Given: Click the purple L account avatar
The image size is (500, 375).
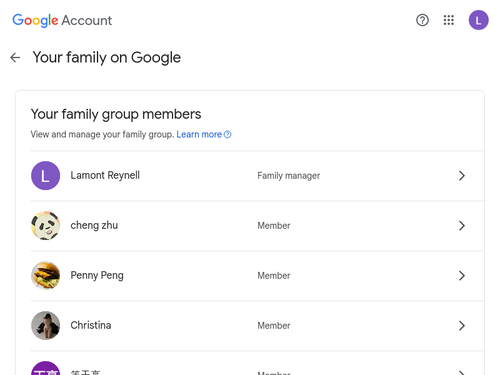Looking at the screenshot, I should point(478,20).
